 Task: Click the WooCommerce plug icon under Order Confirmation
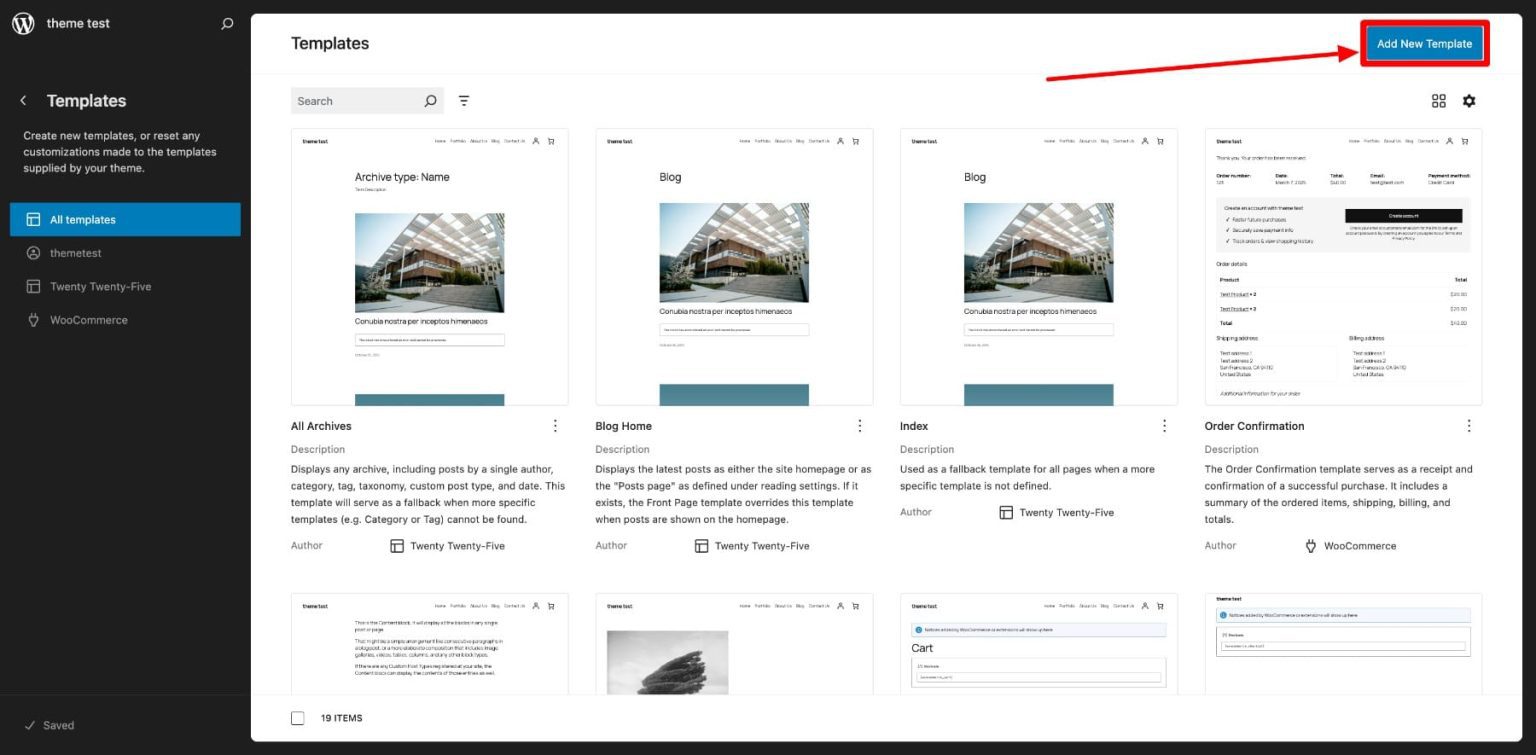tap(1311, 546)
